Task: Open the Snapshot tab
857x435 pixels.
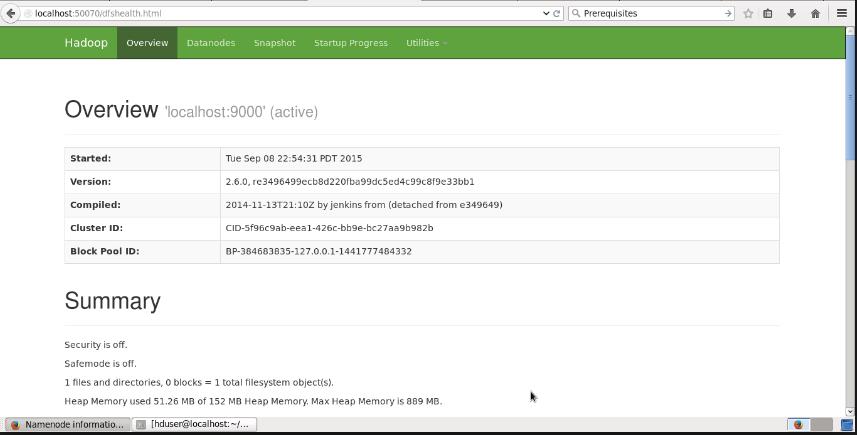Action: [274, 43]
